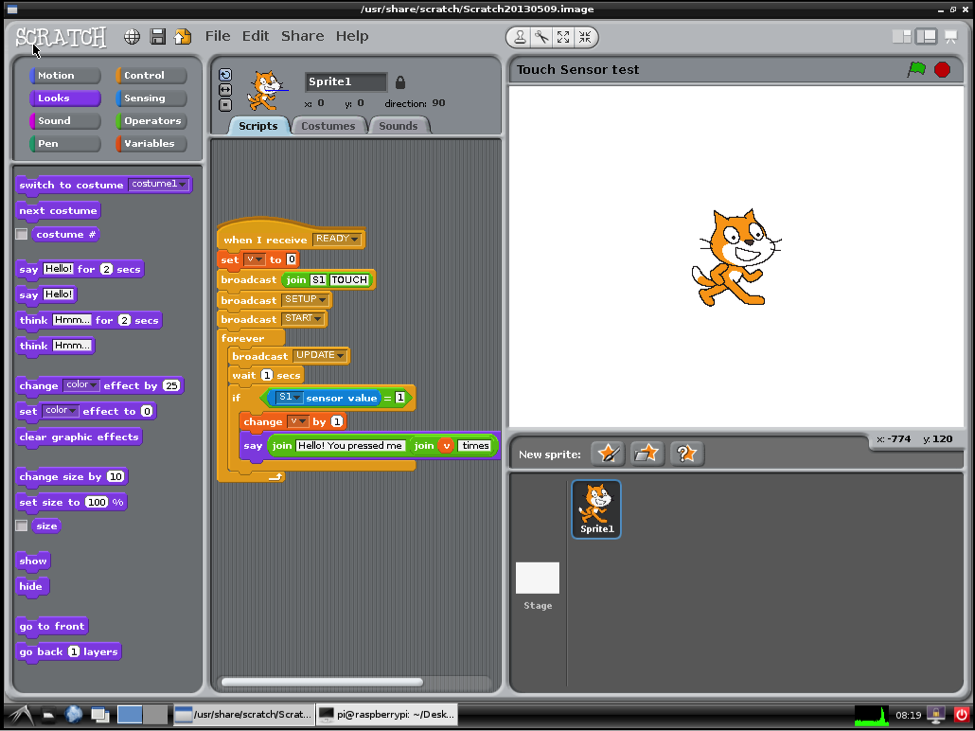
Task: Select the scissors delete tool
Action: point(542,37)
